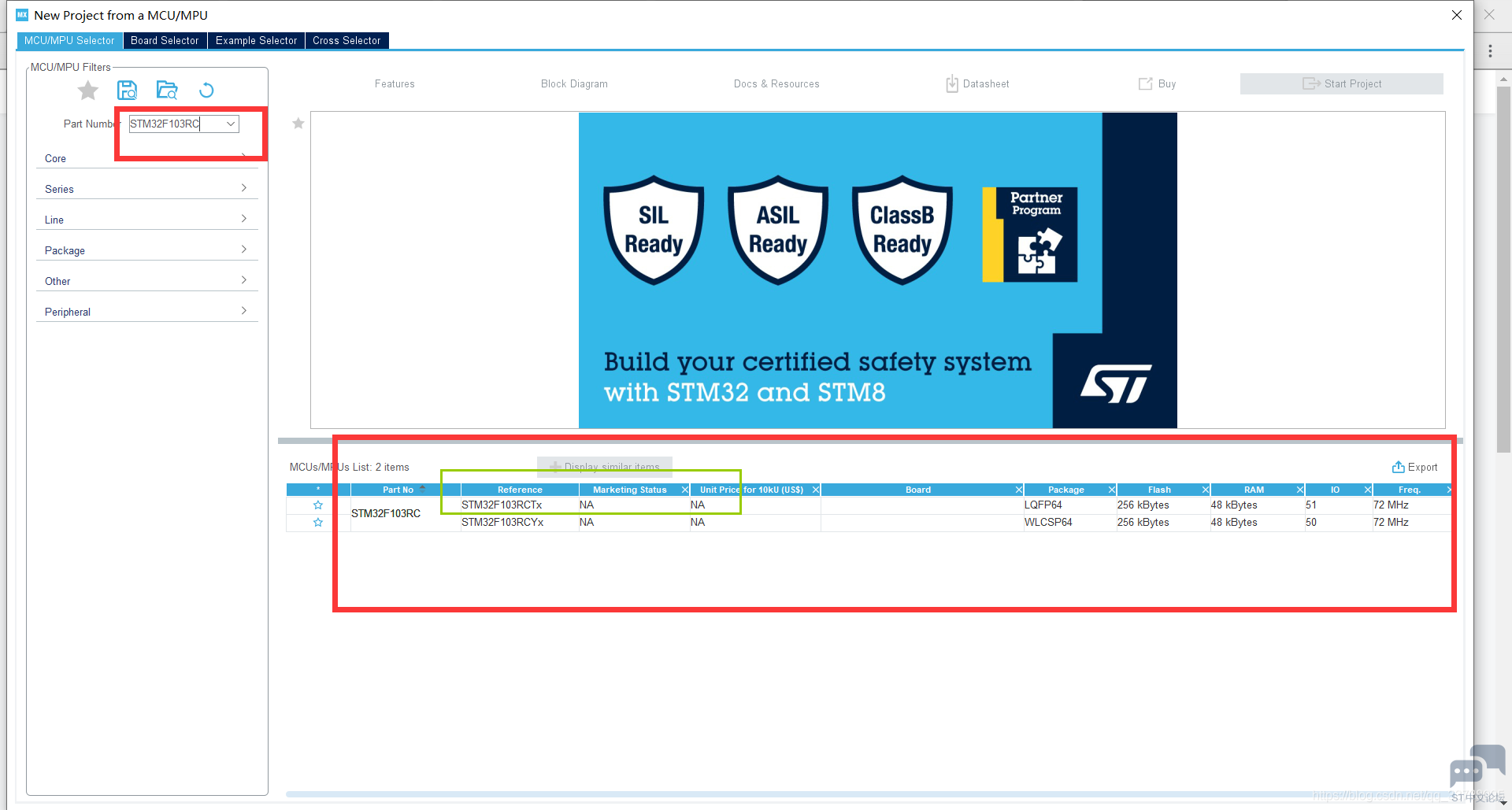1512x810 pixels.
Task: Remove the Package column
Action: pyautogui.click(x=1111, y=490)
